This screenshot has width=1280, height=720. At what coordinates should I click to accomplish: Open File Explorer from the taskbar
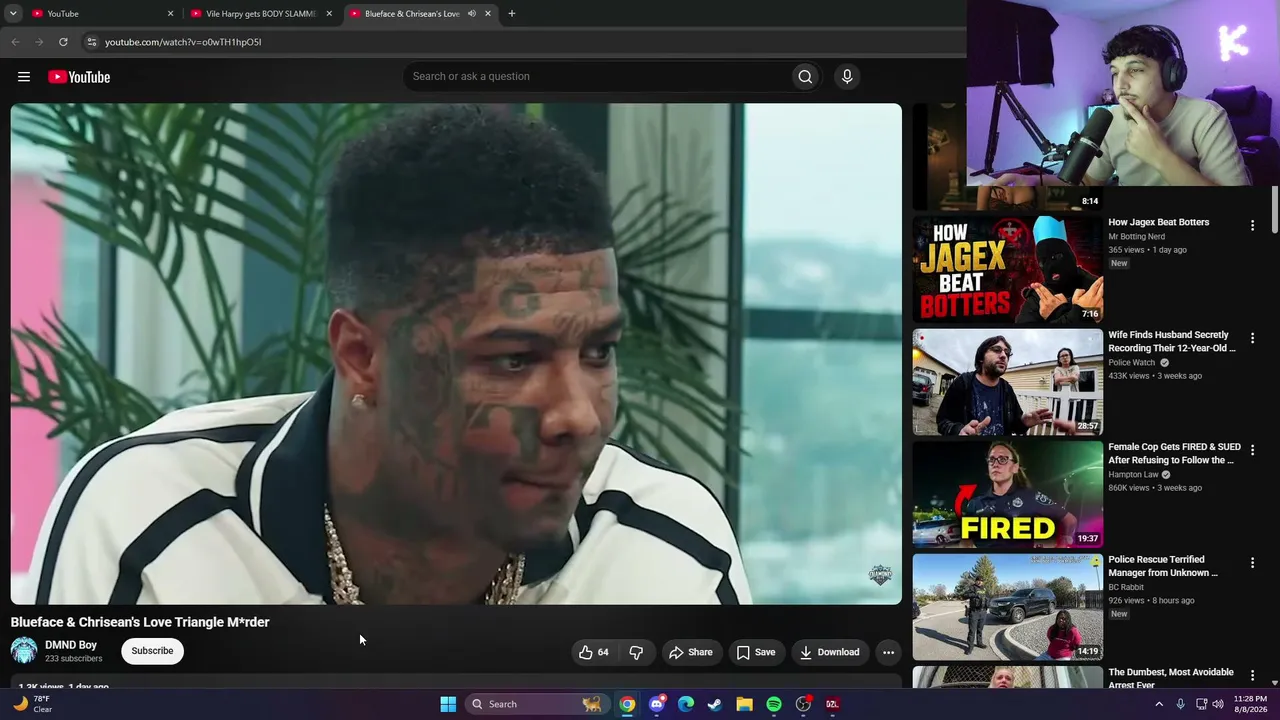point(744,704)
